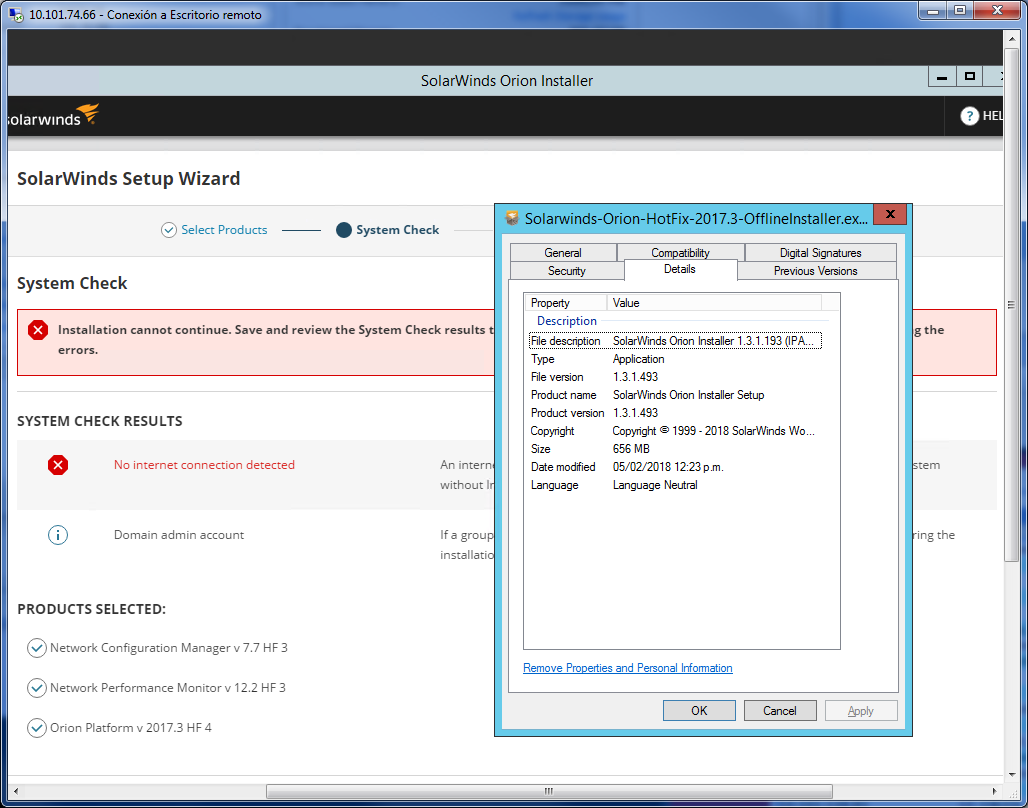Click the horizontal scrollbar thumb at bottom
This screenshot has height=808, width=1028.
click(x=549, y=792)
